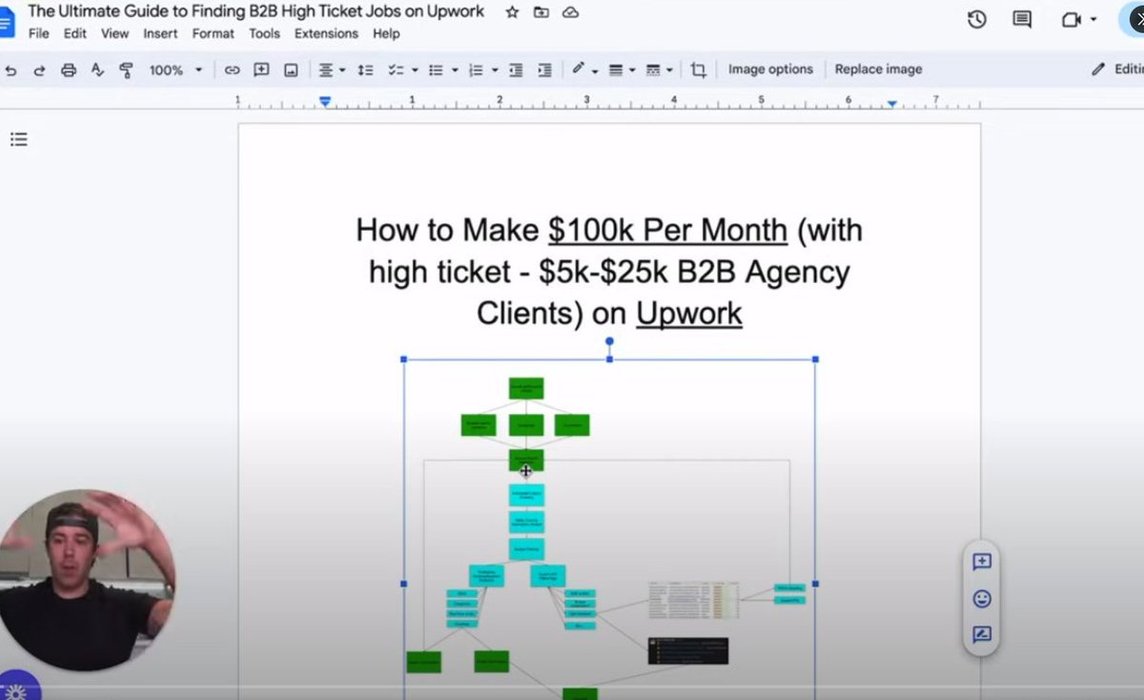Star this document
Screen dimensions: 1144x700
click(x=512, y=12)
